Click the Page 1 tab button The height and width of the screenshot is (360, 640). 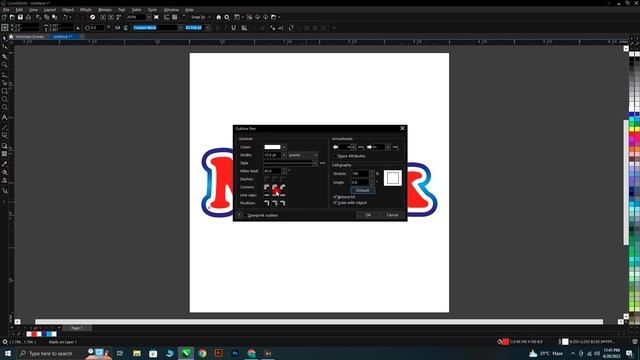click(x=76, y=328)
